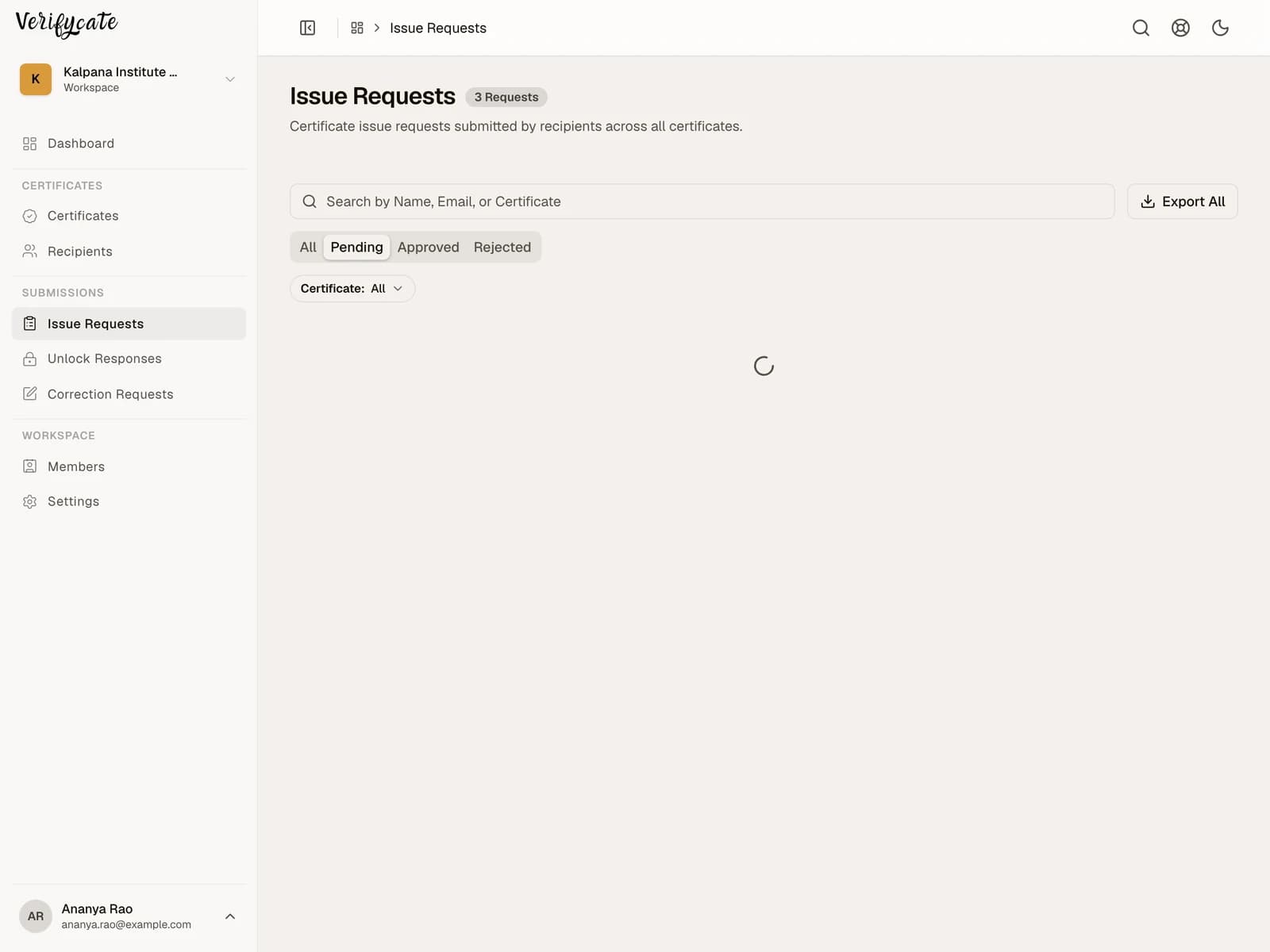Click the magnifier icon inside the search field
This screenshot has width=1270, height=952.
pyautogui.click(x=310, y=202)
